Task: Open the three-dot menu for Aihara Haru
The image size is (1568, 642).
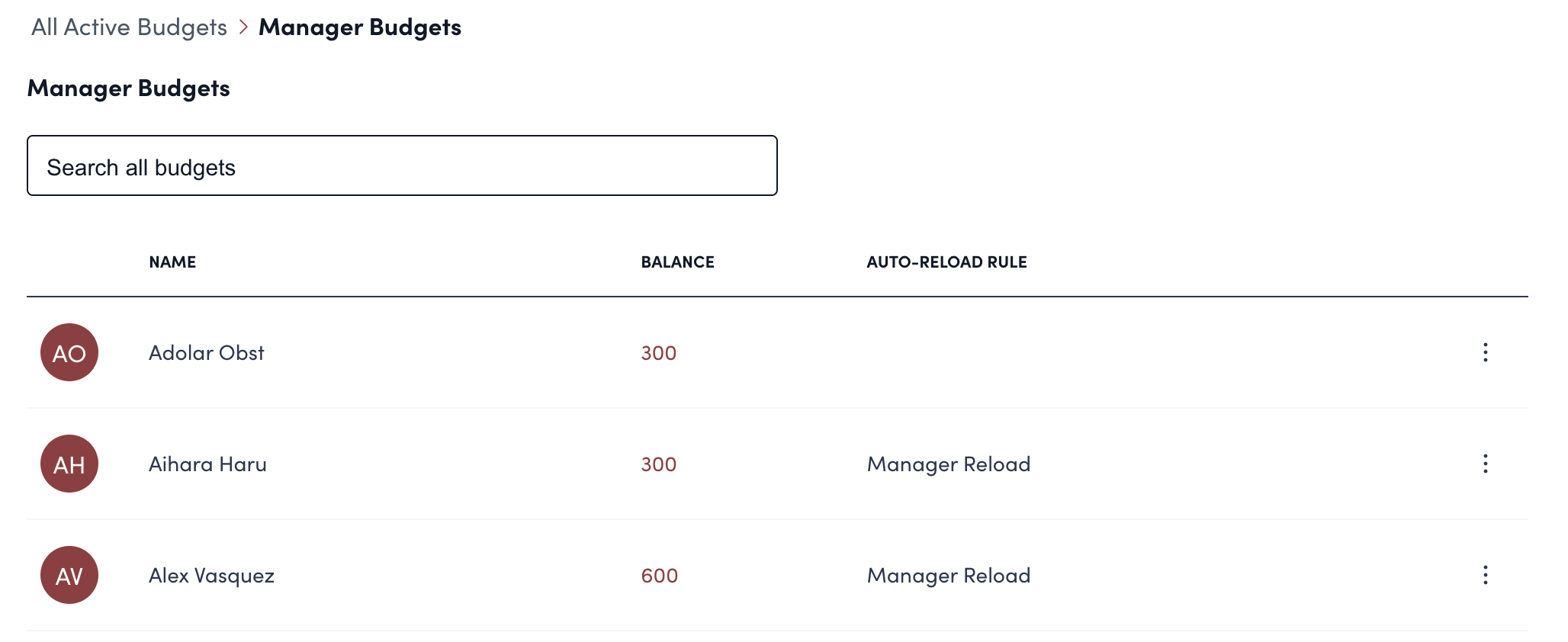Action: tap(1485, 464)
